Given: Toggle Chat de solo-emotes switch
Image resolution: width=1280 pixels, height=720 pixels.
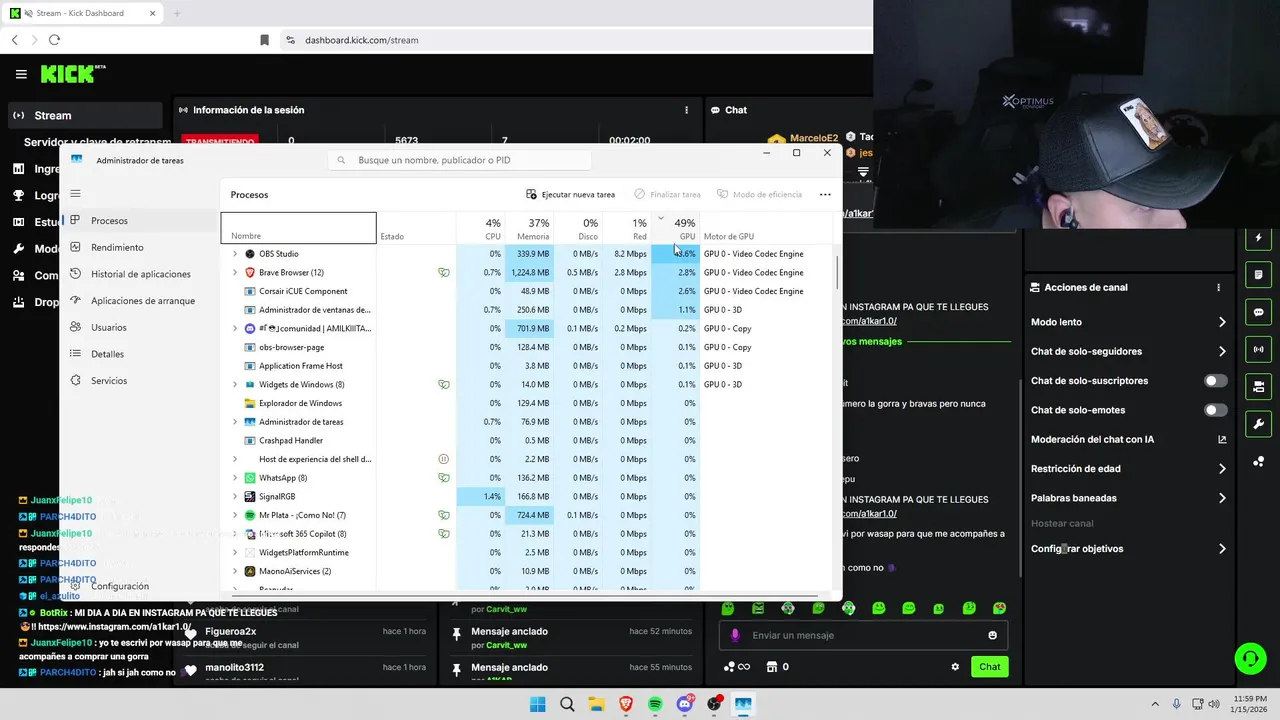Looking at the screenshot, I should click(1215, 410).
